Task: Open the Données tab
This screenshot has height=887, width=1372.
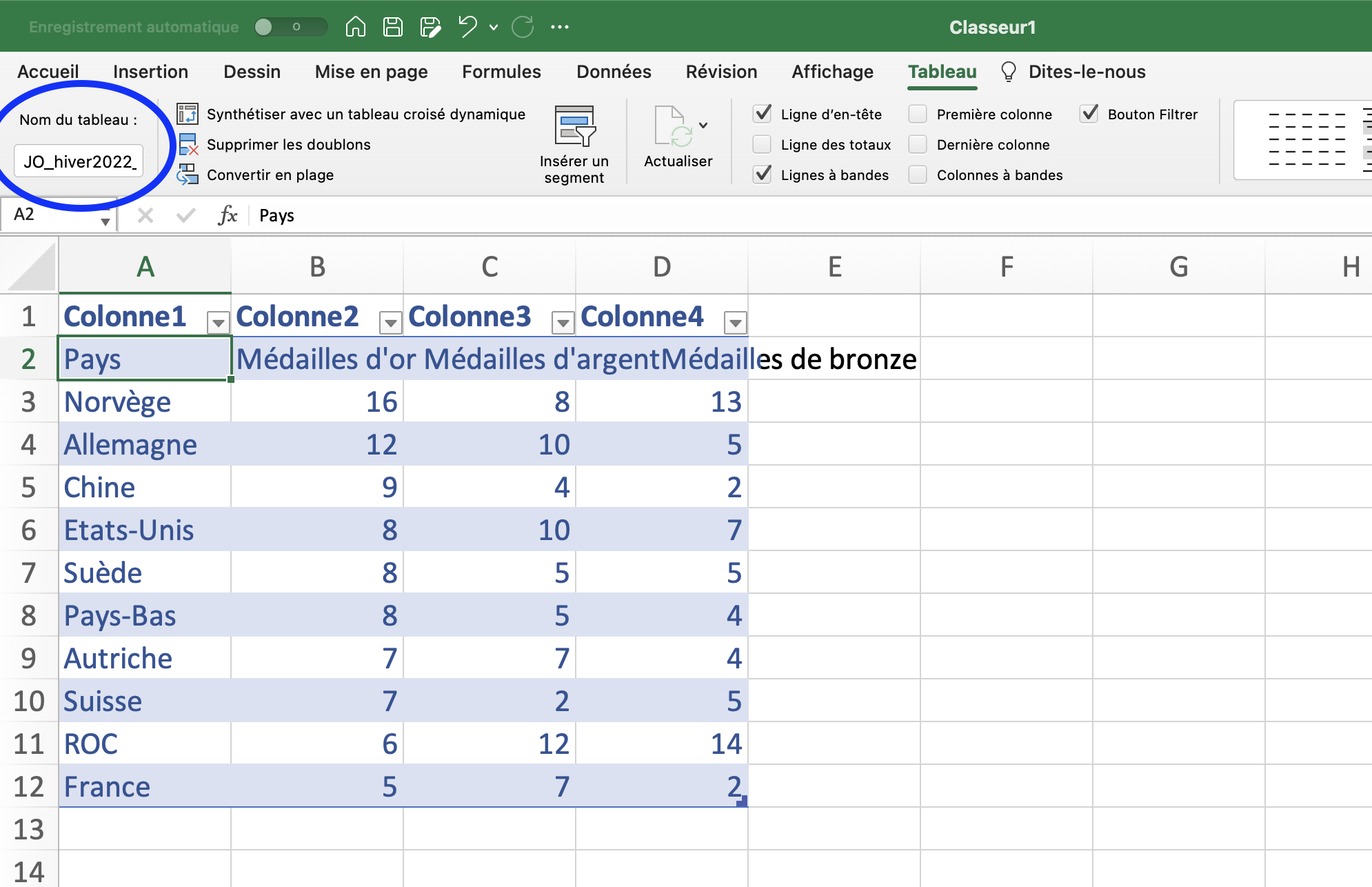Action: [614, 72]
